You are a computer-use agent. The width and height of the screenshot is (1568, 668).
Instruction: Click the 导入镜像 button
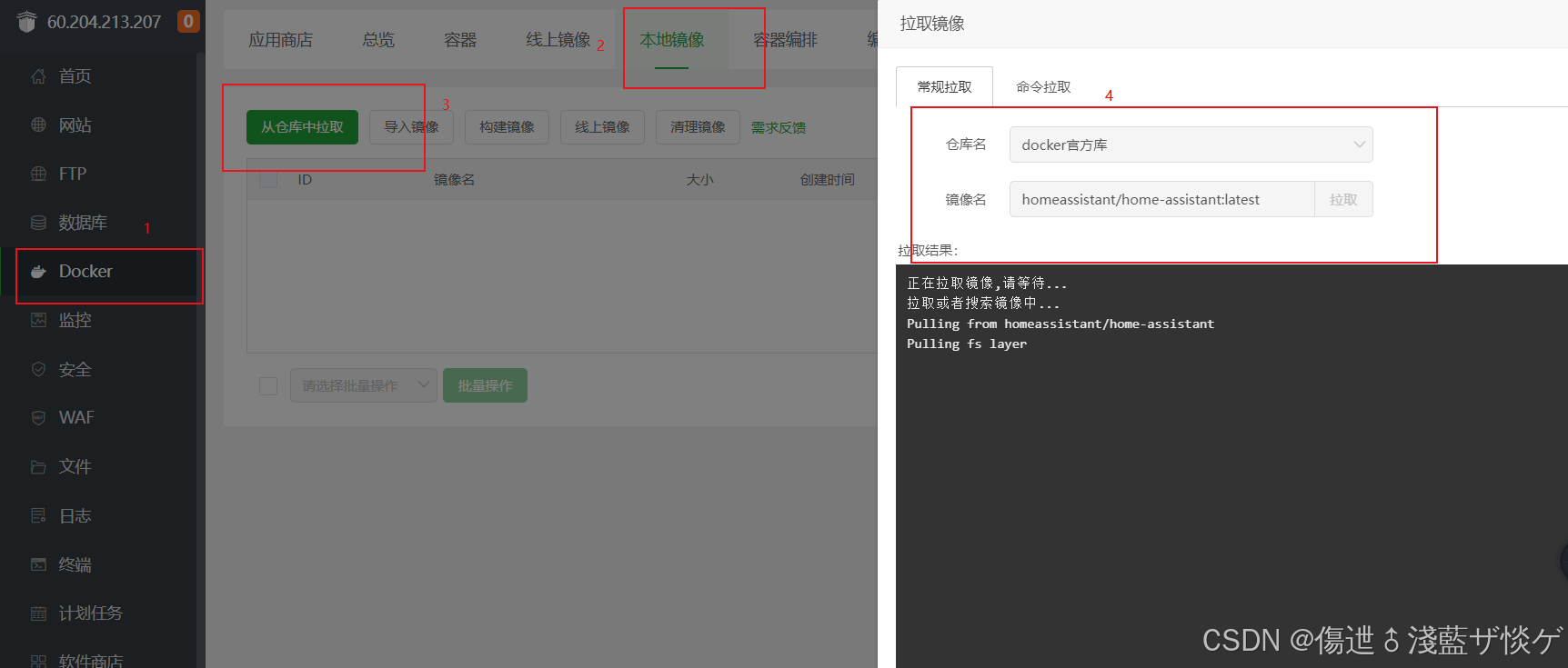coord(411,127)
